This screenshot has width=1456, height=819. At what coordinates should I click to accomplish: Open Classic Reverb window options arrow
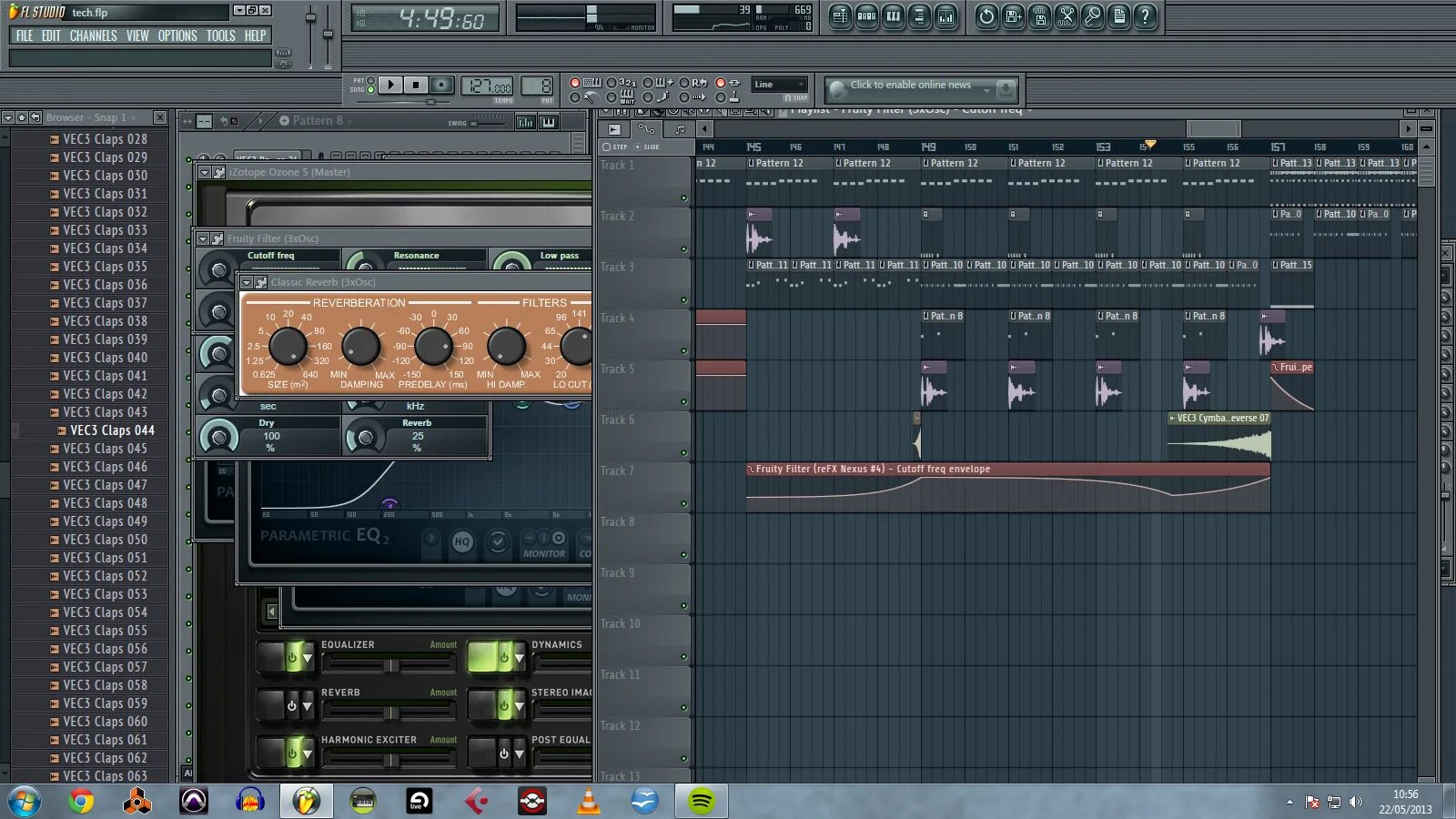click(x=247, y=282)
